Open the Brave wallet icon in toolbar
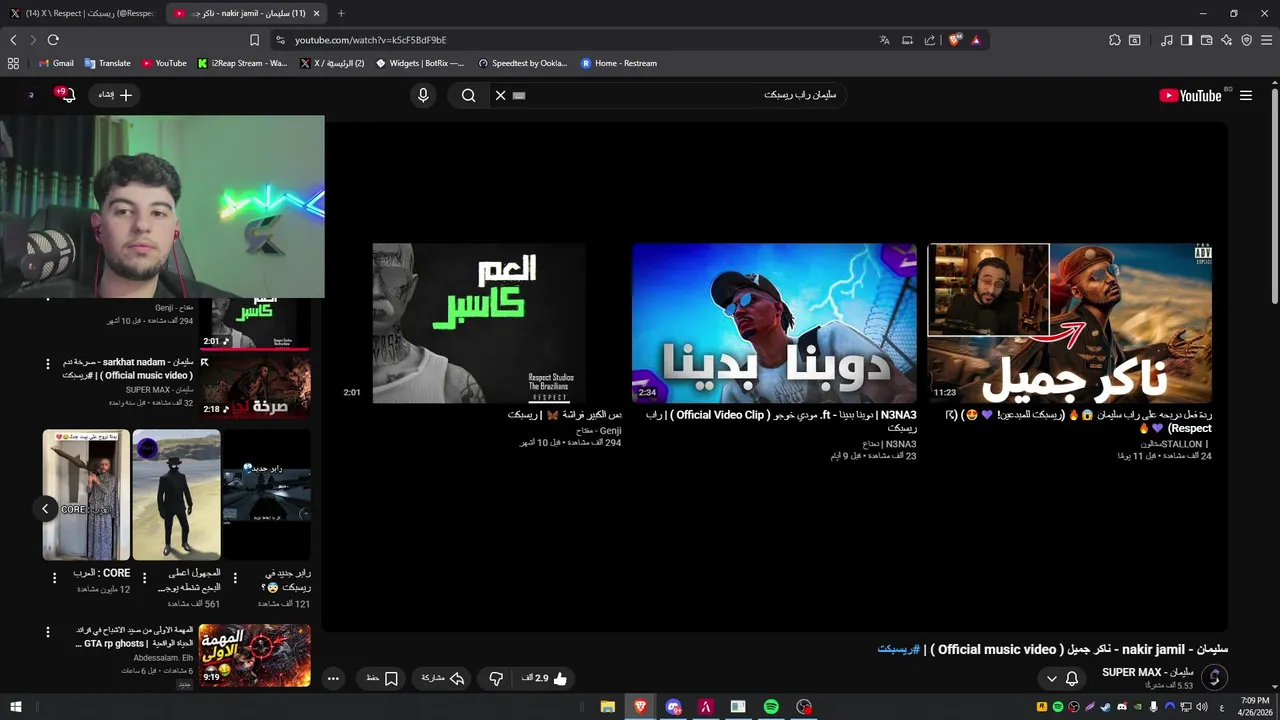1280x720 pixels. click(x=1206, y=40)
